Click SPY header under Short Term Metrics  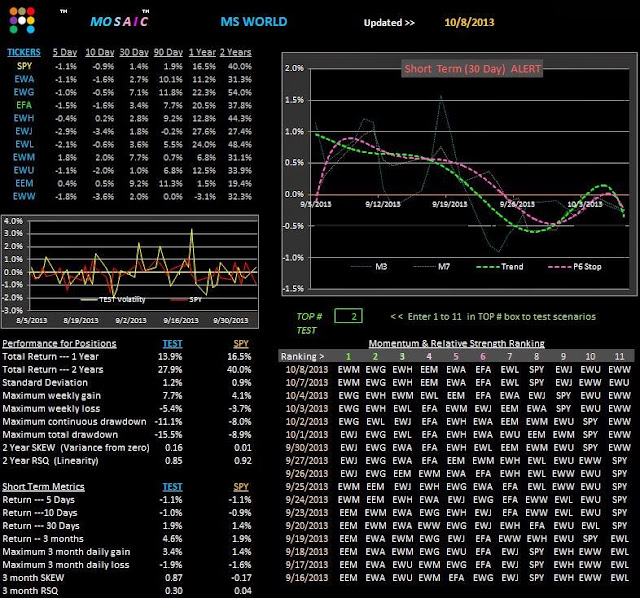241,487
